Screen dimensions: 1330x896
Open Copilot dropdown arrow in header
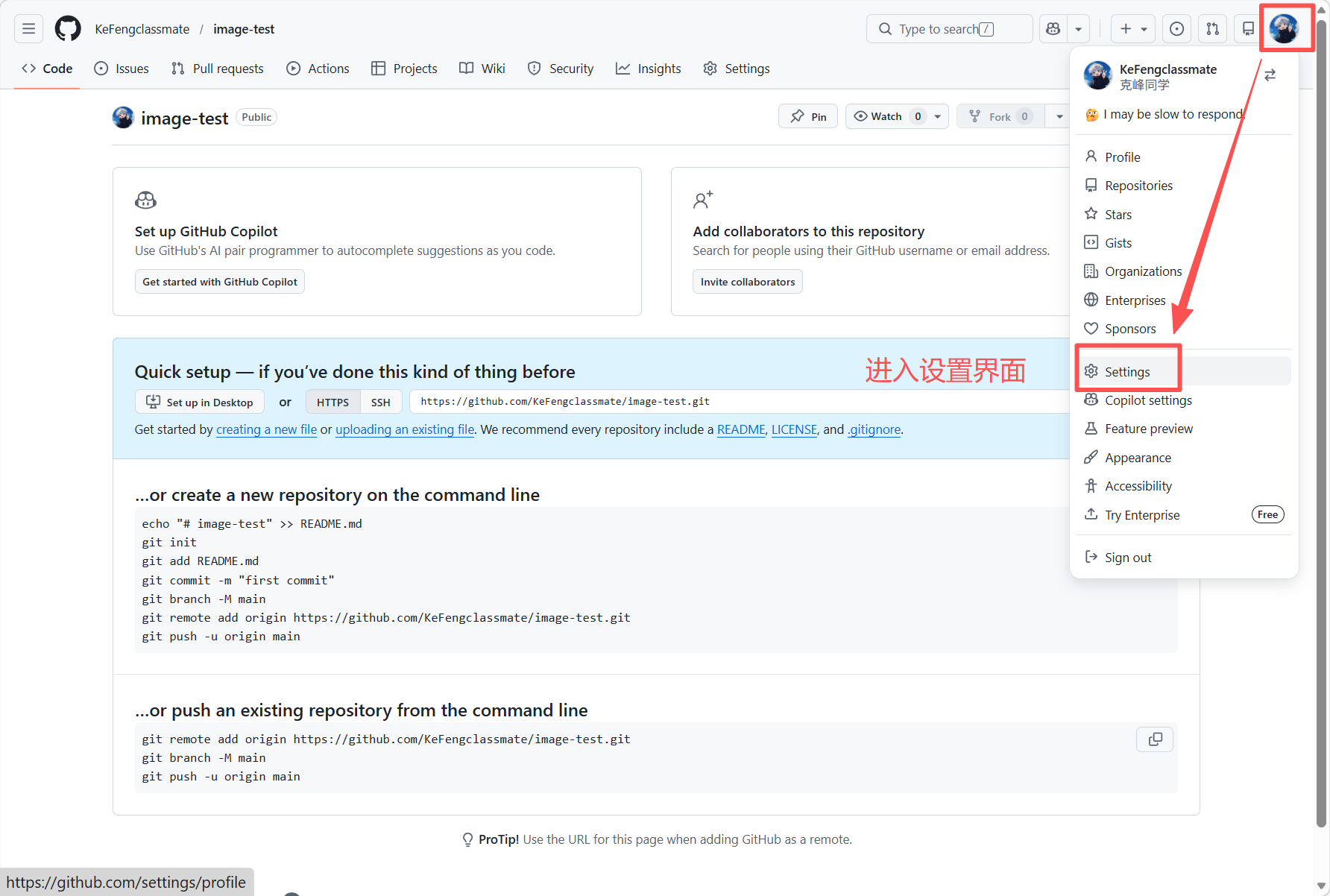(1078, 29)
